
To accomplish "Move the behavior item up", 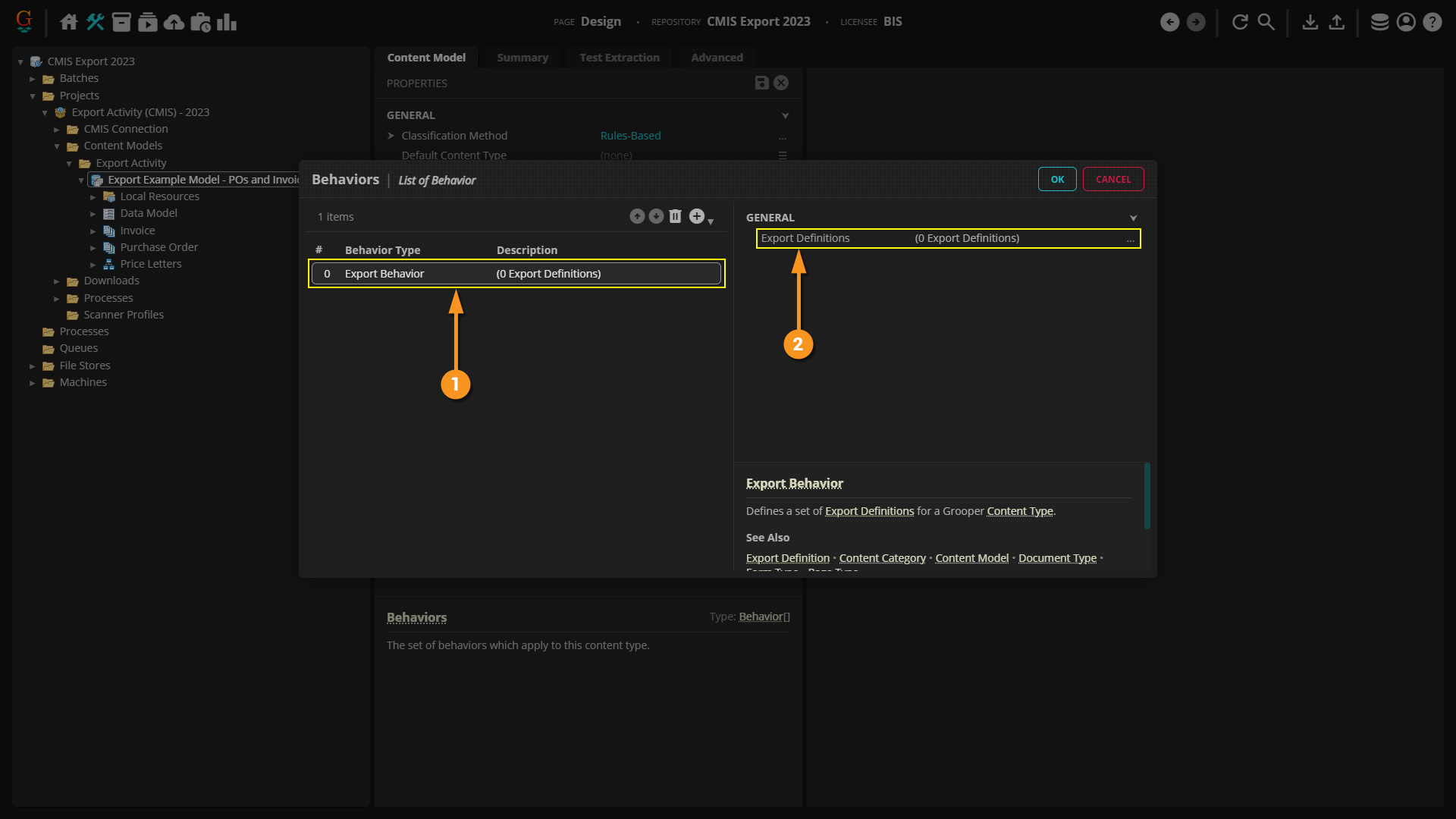I will pos(637,217).
